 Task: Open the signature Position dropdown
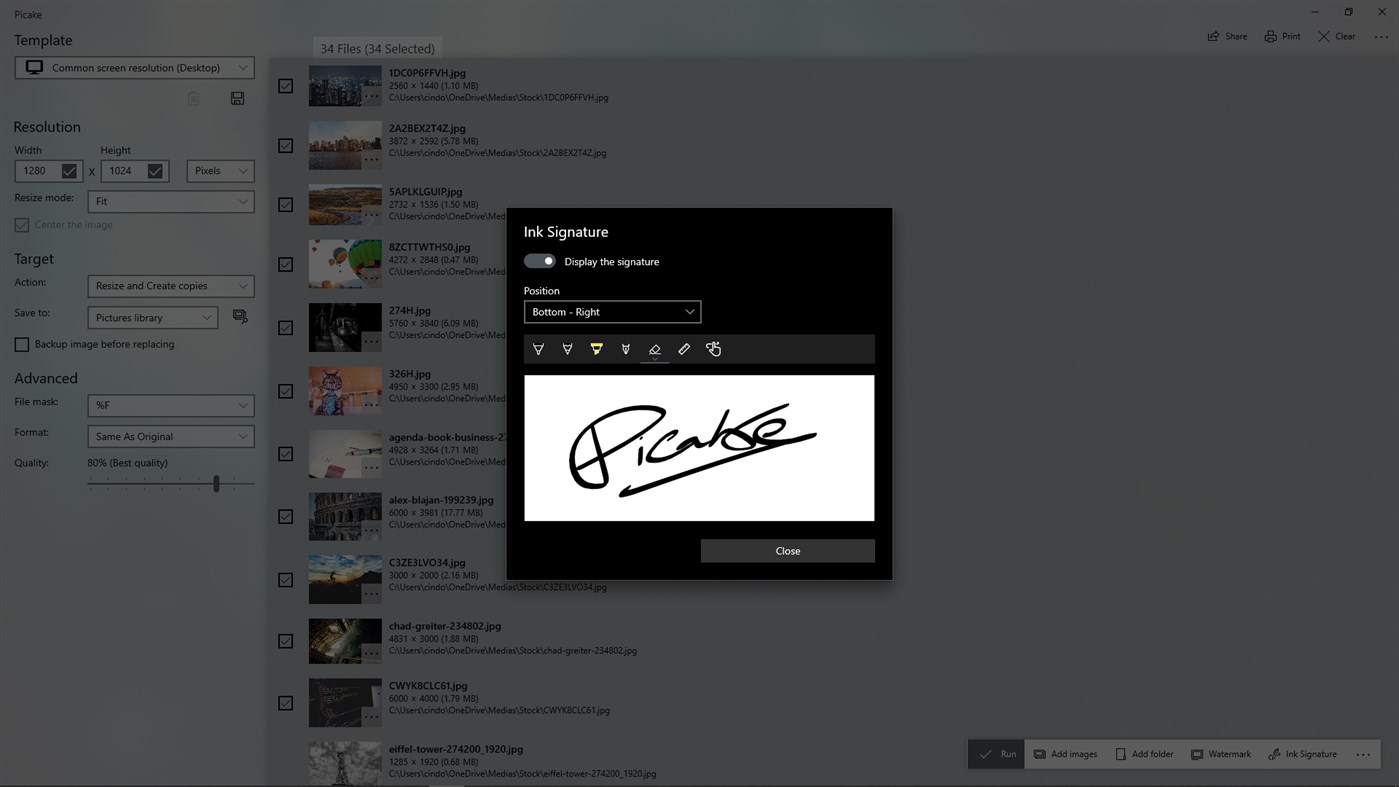[x=612, y=311]
